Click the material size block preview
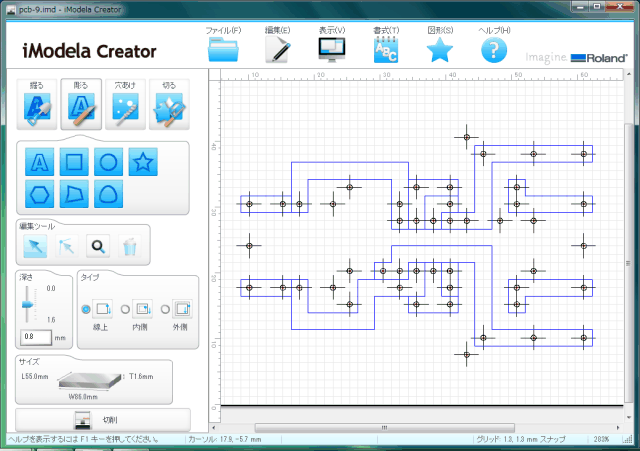The image size is (640, 451). point(90,380)
